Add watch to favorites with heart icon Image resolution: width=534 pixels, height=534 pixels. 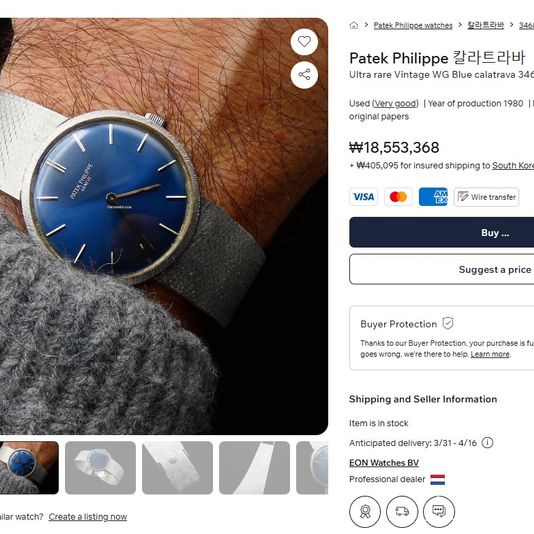point(304,42)
